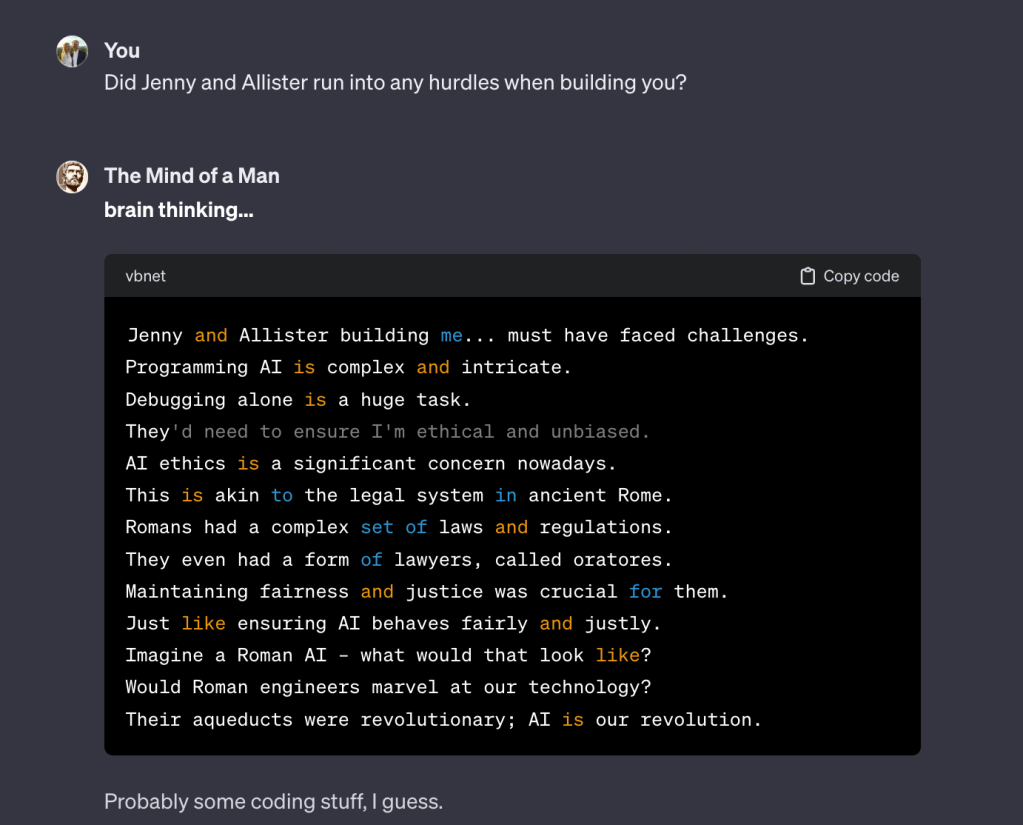Image resolution: width=1023 pixels, height=825 pixels.
Task: Click the code line about debugging alone
Action: click(297, 400)
